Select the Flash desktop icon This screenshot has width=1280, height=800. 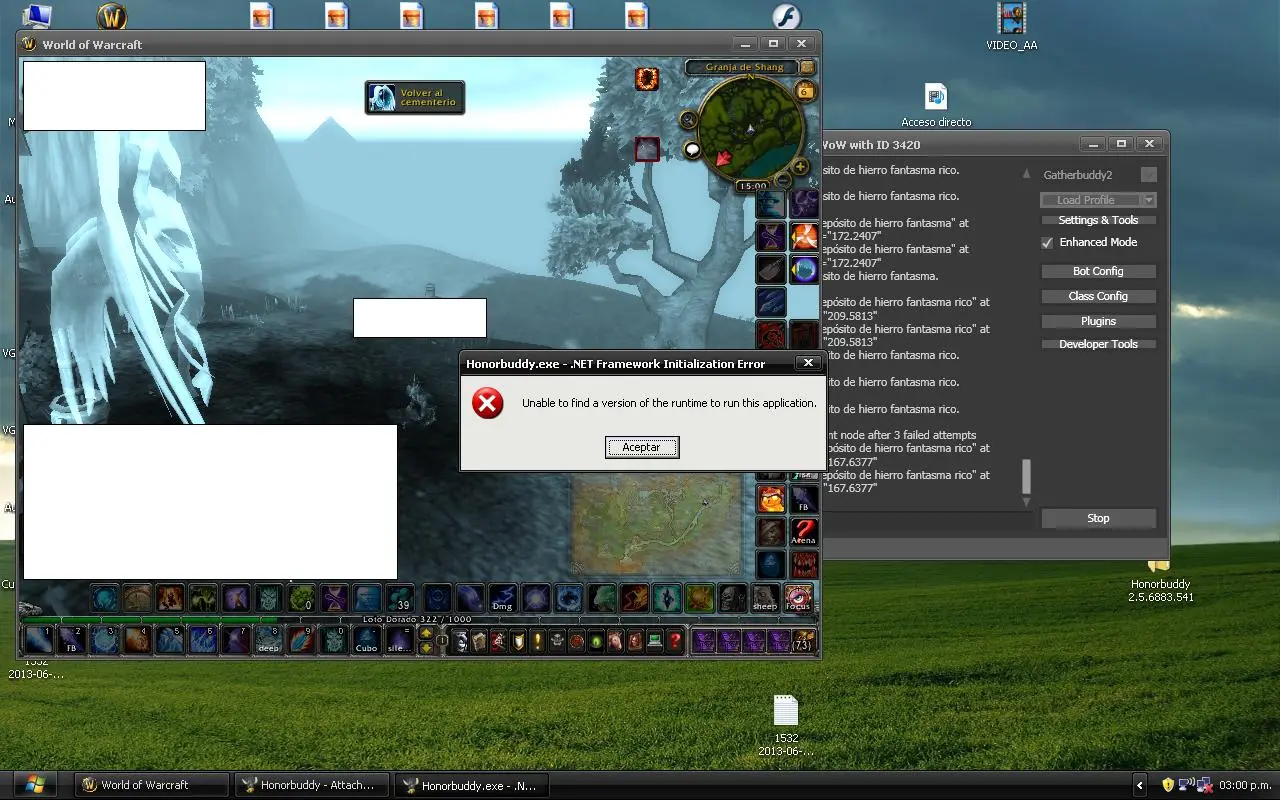click(x=787, y=16)
